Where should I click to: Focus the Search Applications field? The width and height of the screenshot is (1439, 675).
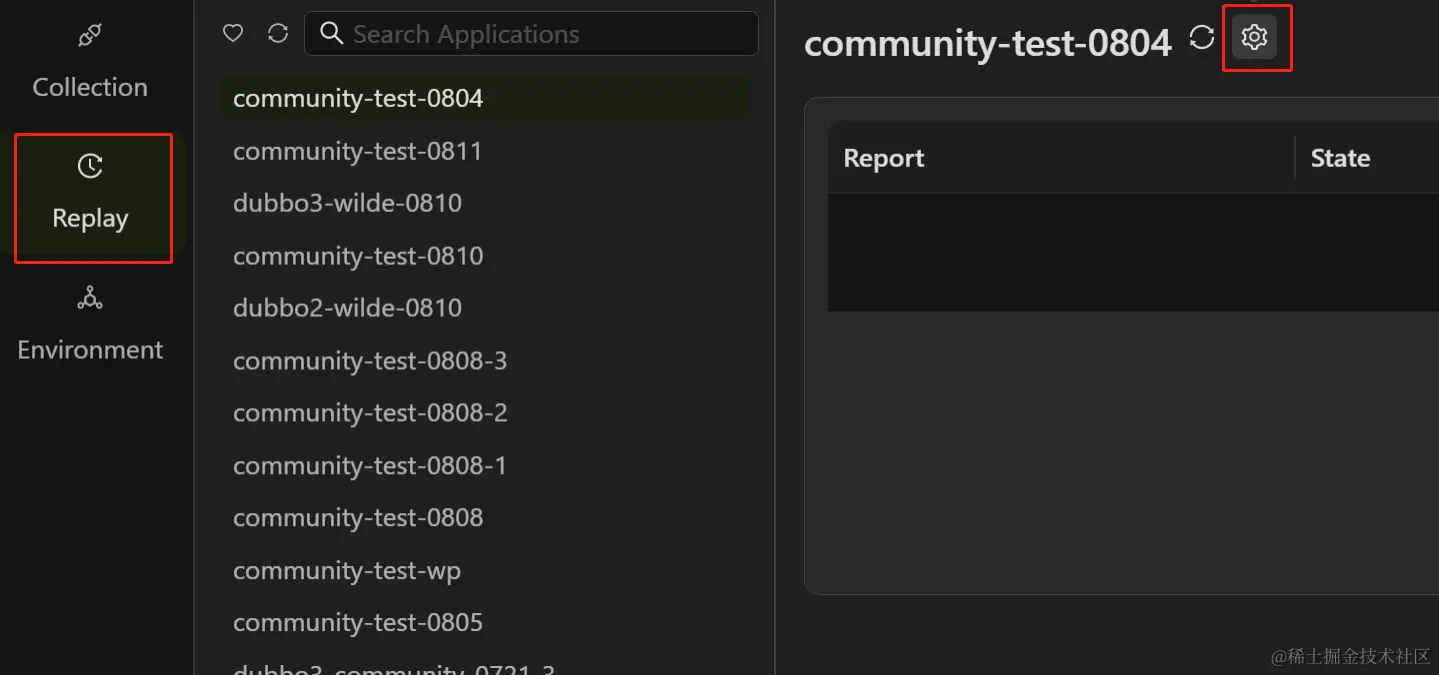click(531, 34)
